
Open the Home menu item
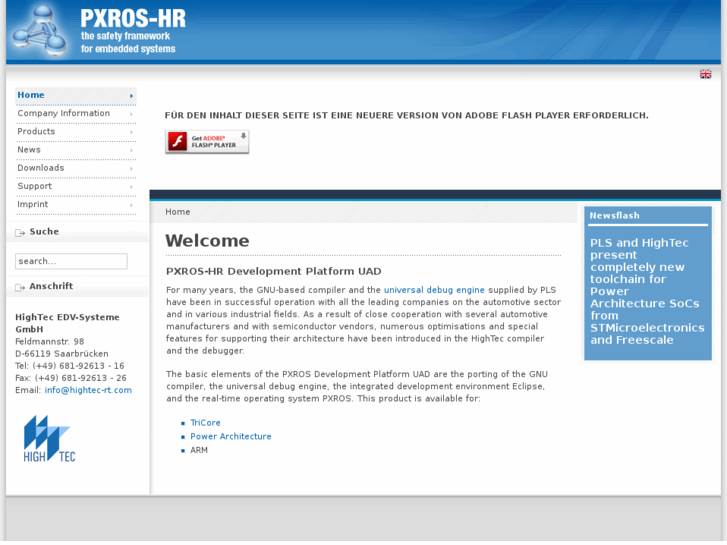[x=76, y=96]
